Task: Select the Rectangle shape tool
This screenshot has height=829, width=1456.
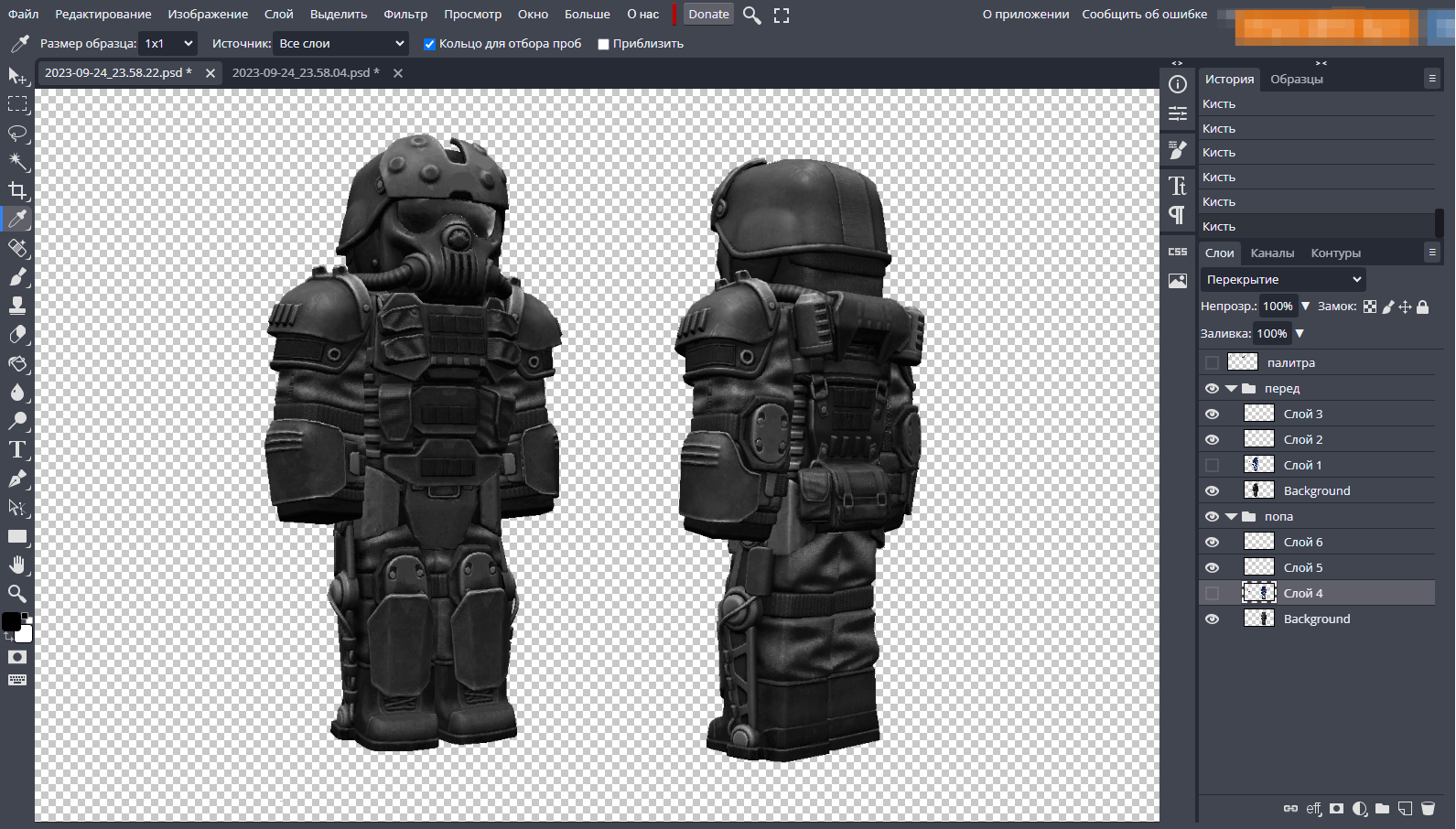Action: click(17, 536)
